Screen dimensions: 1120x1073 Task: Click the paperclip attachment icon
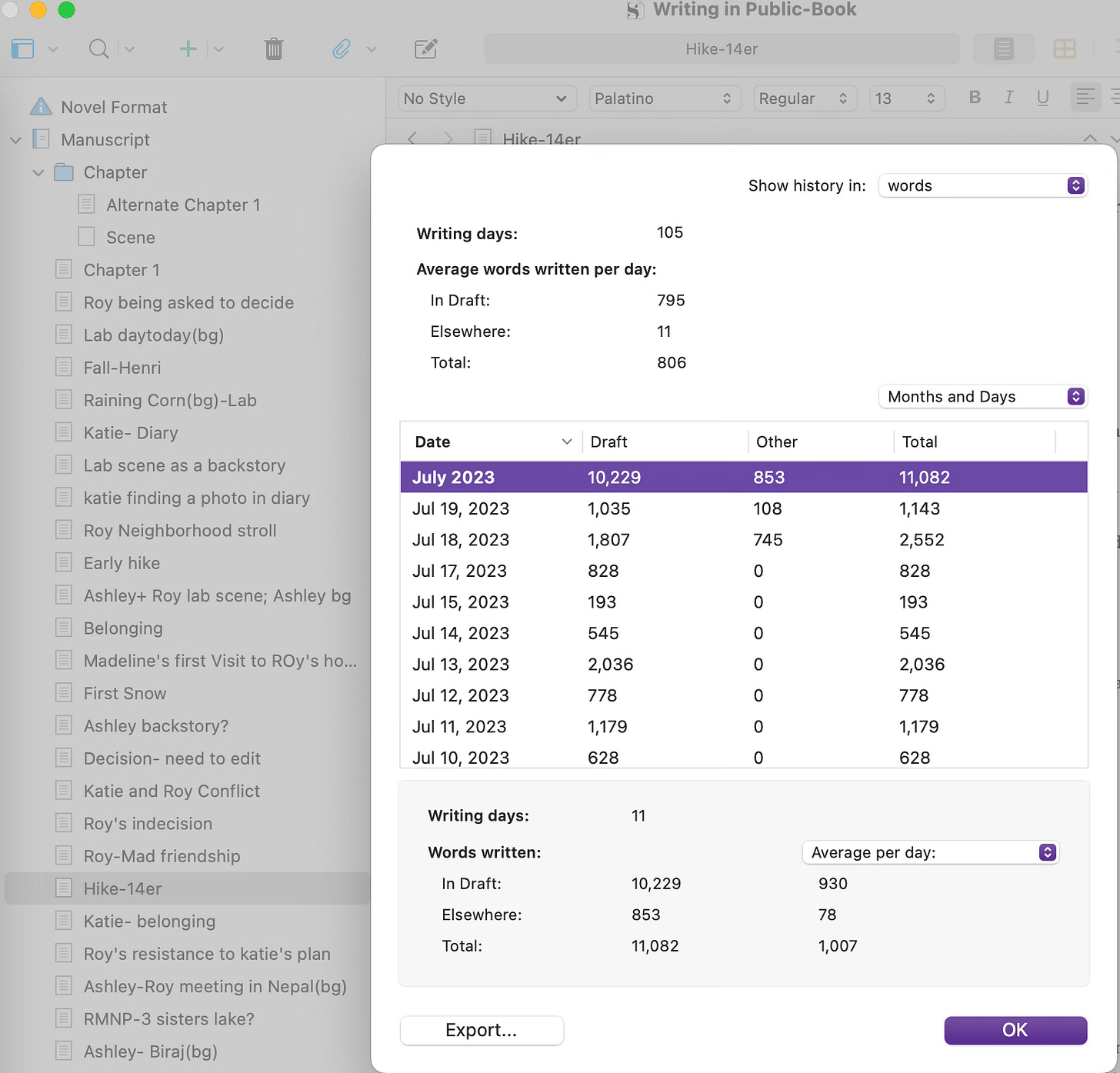342,49
